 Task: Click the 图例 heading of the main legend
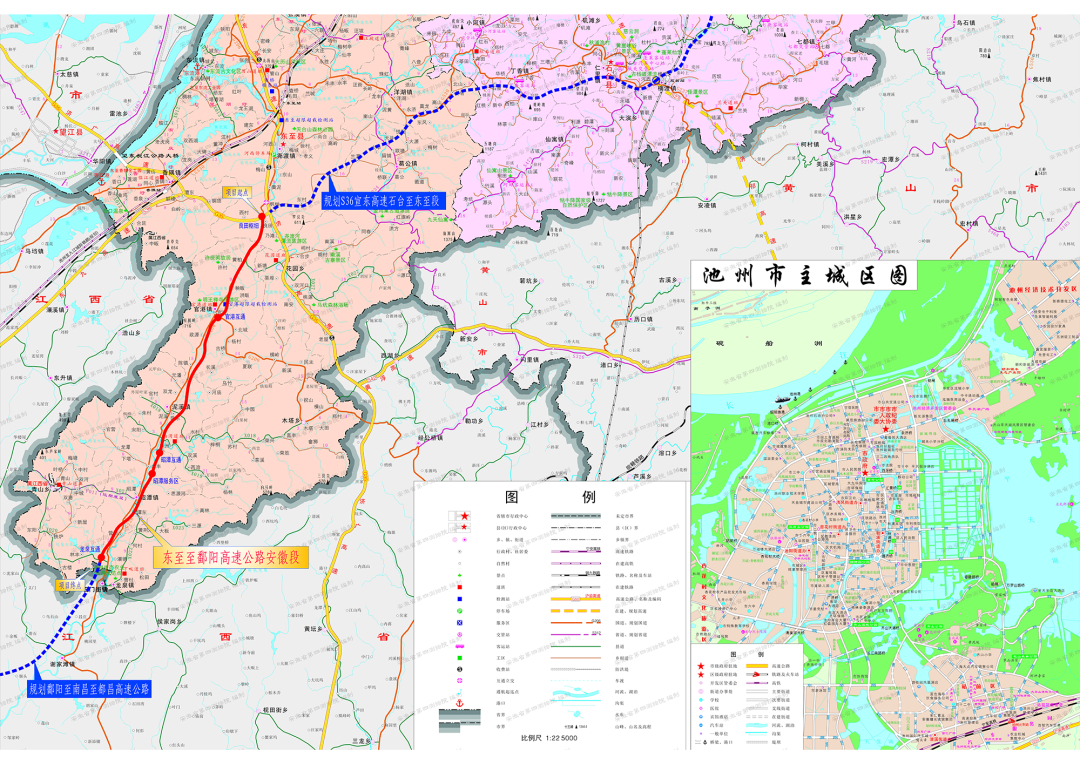point(550,497)
